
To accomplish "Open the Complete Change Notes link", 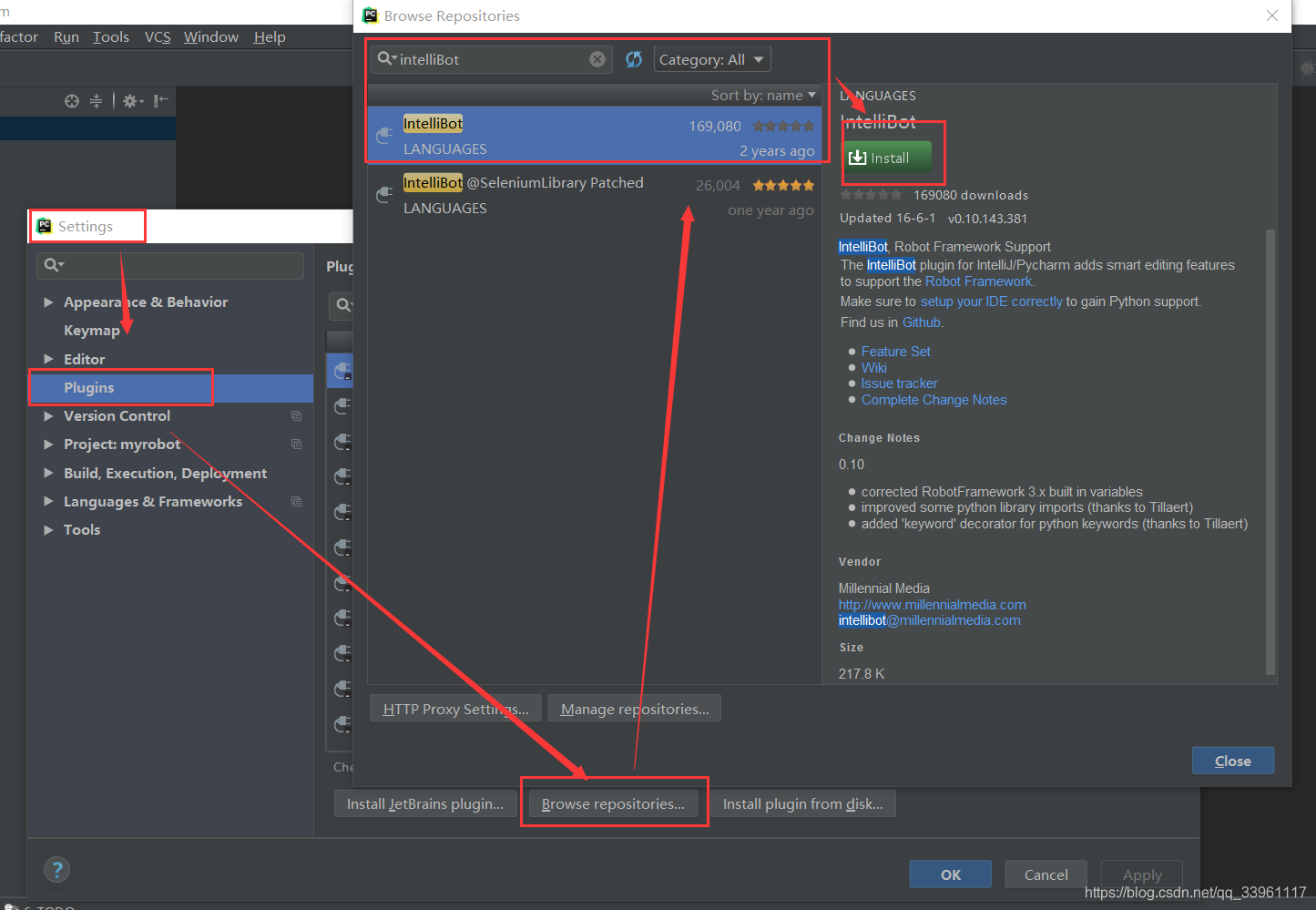I will click(934, 400).
